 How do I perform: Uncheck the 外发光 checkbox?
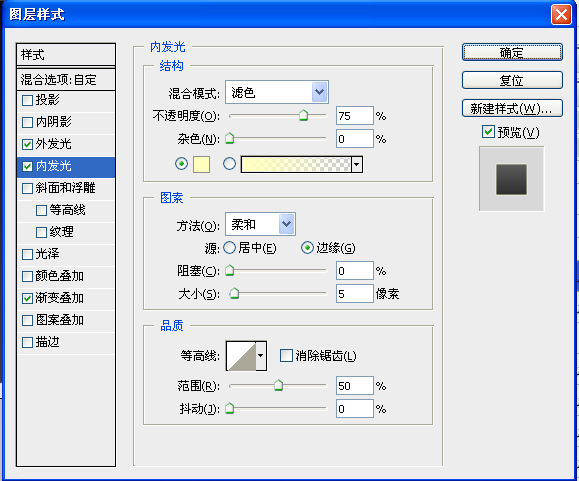(x=27, y=144)
